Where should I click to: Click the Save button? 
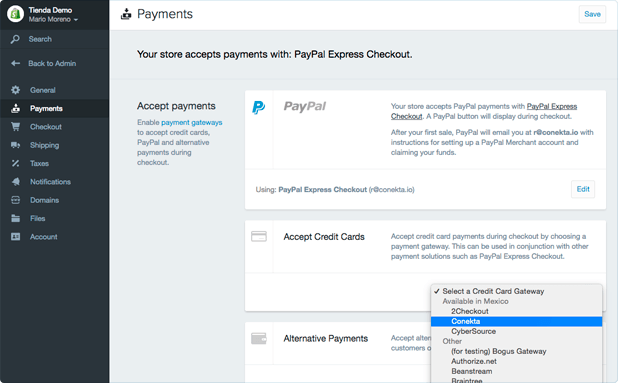click(x=592, y=14)
